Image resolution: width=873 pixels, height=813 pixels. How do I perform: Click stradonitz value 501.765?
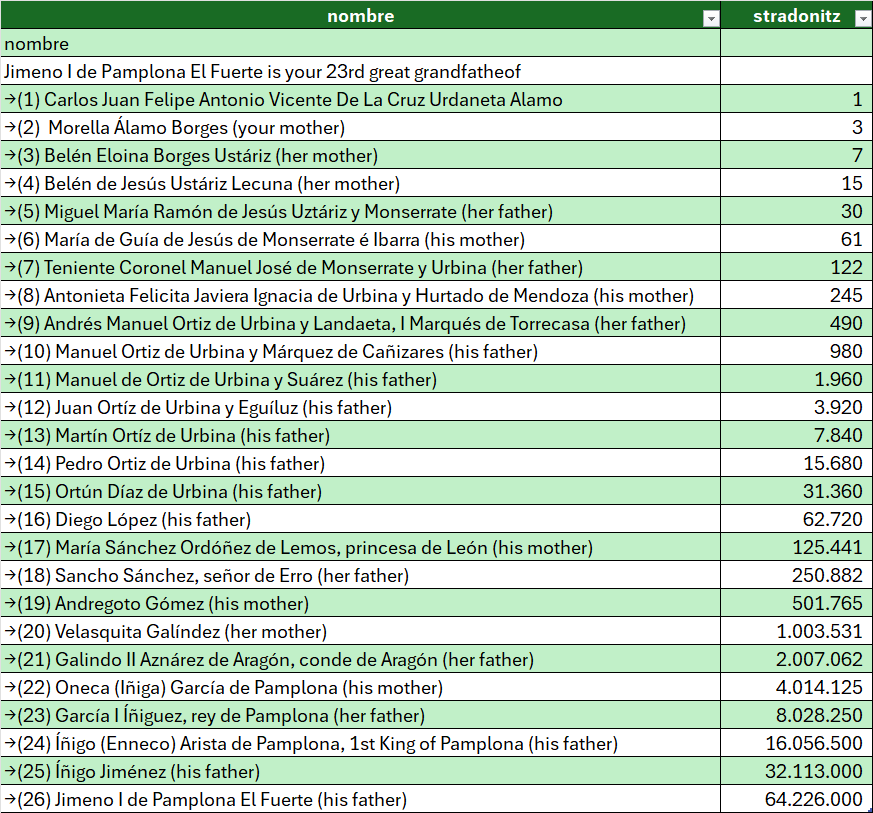click(x=797, y=604)
